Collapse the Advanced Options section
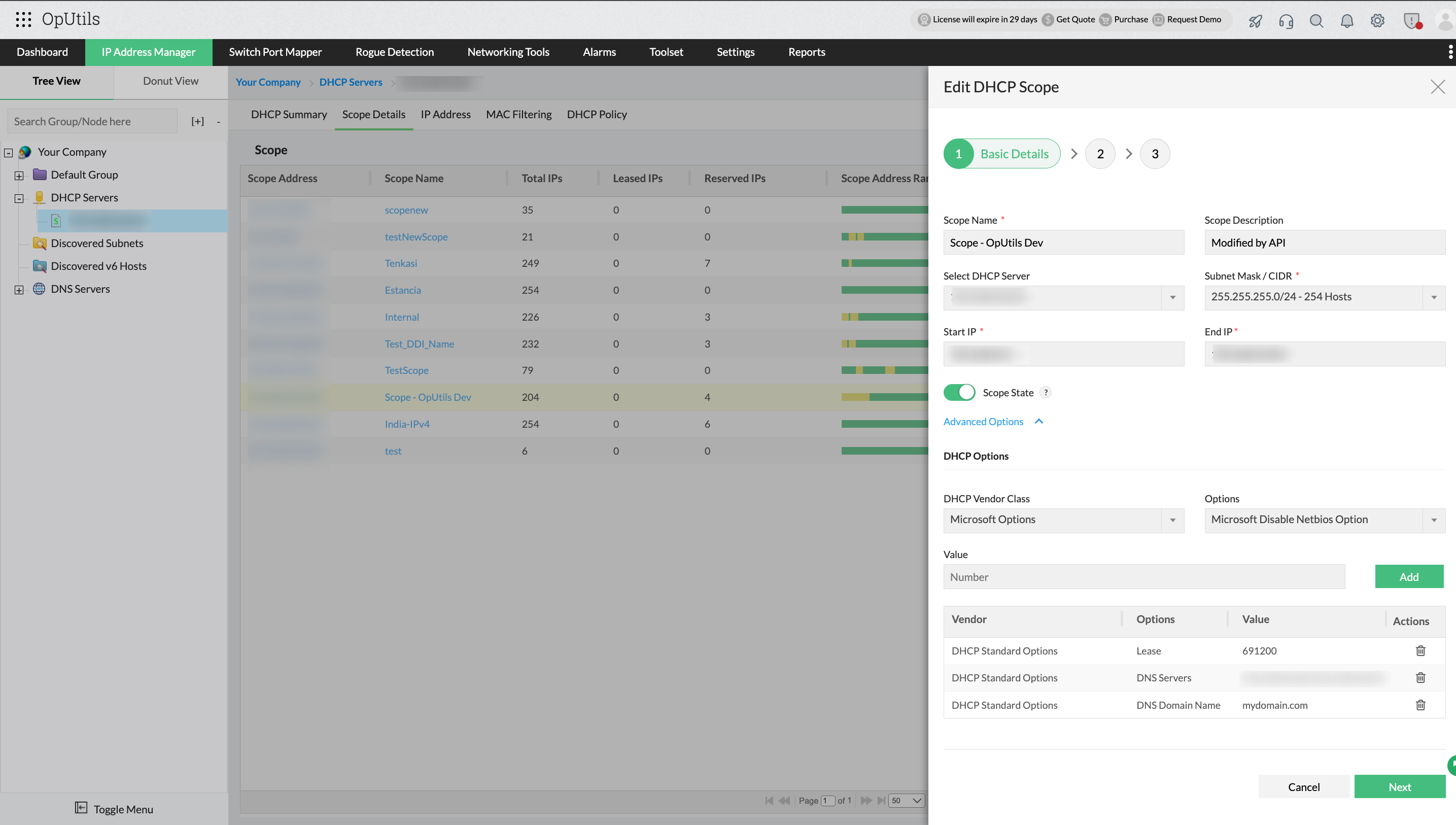Image resolution: width=1456 pixels, height=825 pixels. pos(1039,422)
